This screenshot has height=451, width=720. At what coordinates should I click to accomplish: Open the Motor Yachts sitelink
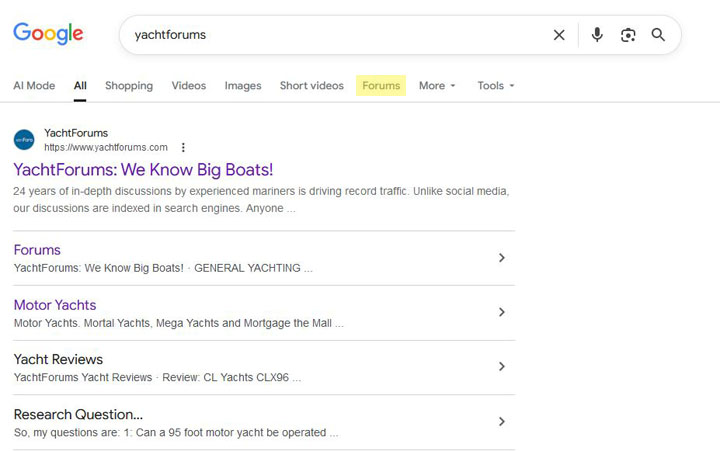click(x=55, y=305)
